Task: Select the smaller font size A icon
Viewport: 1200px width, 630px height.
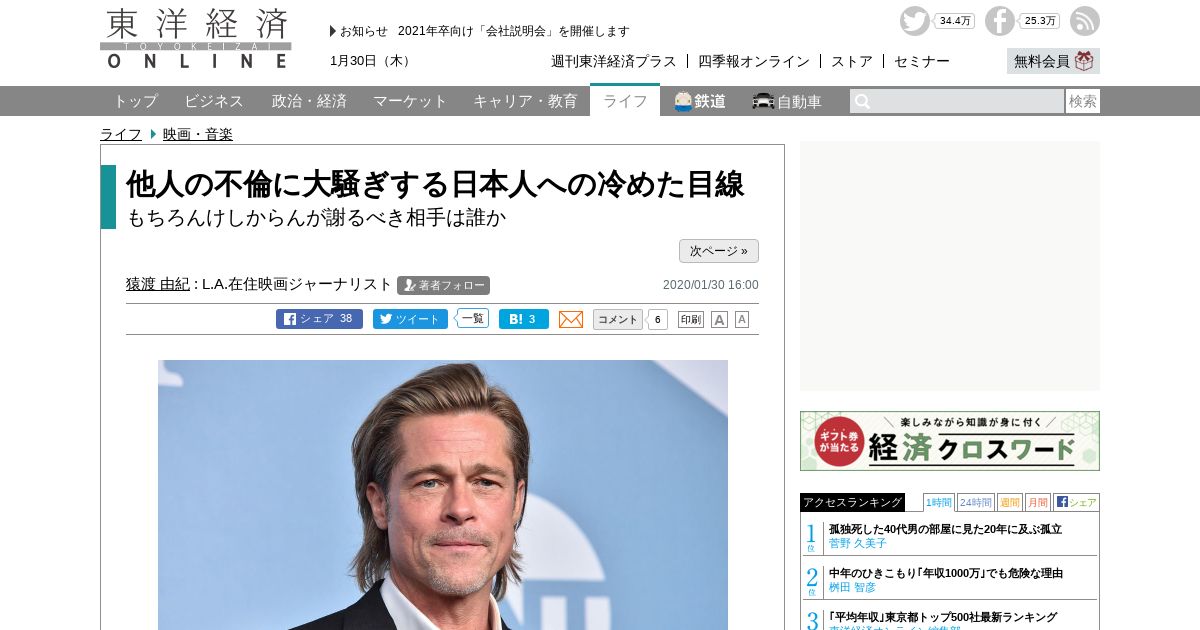Action: (x=742, y=319)
